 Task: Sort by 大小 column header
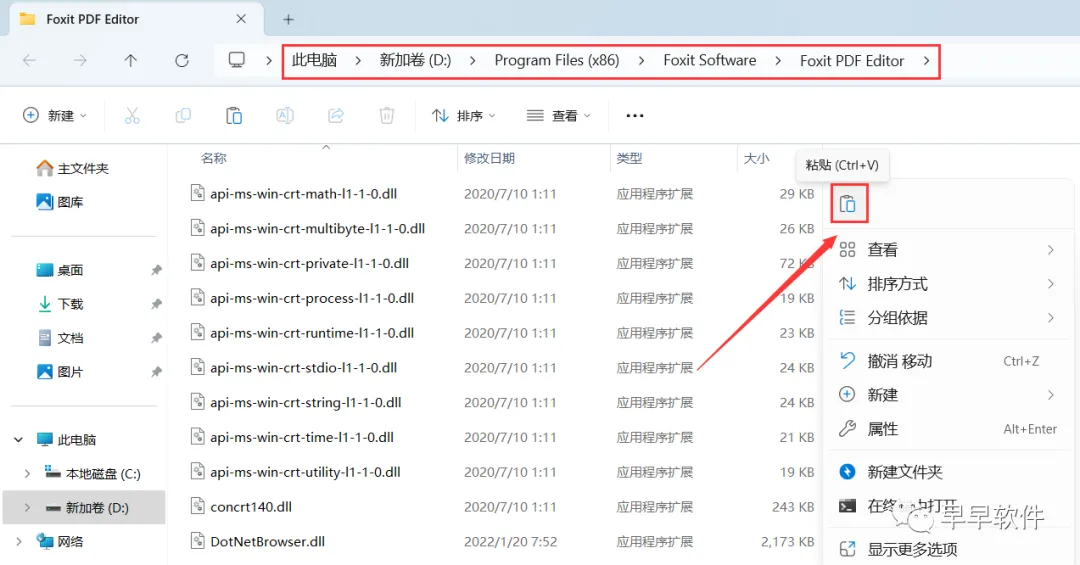pos(756,158)
